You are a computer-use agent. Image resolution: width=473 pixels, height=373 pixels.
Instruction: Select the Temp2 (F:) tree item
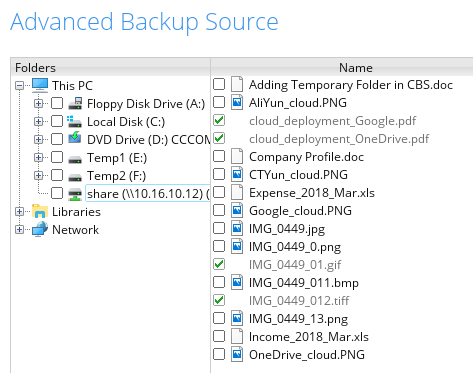pos(117,176)
